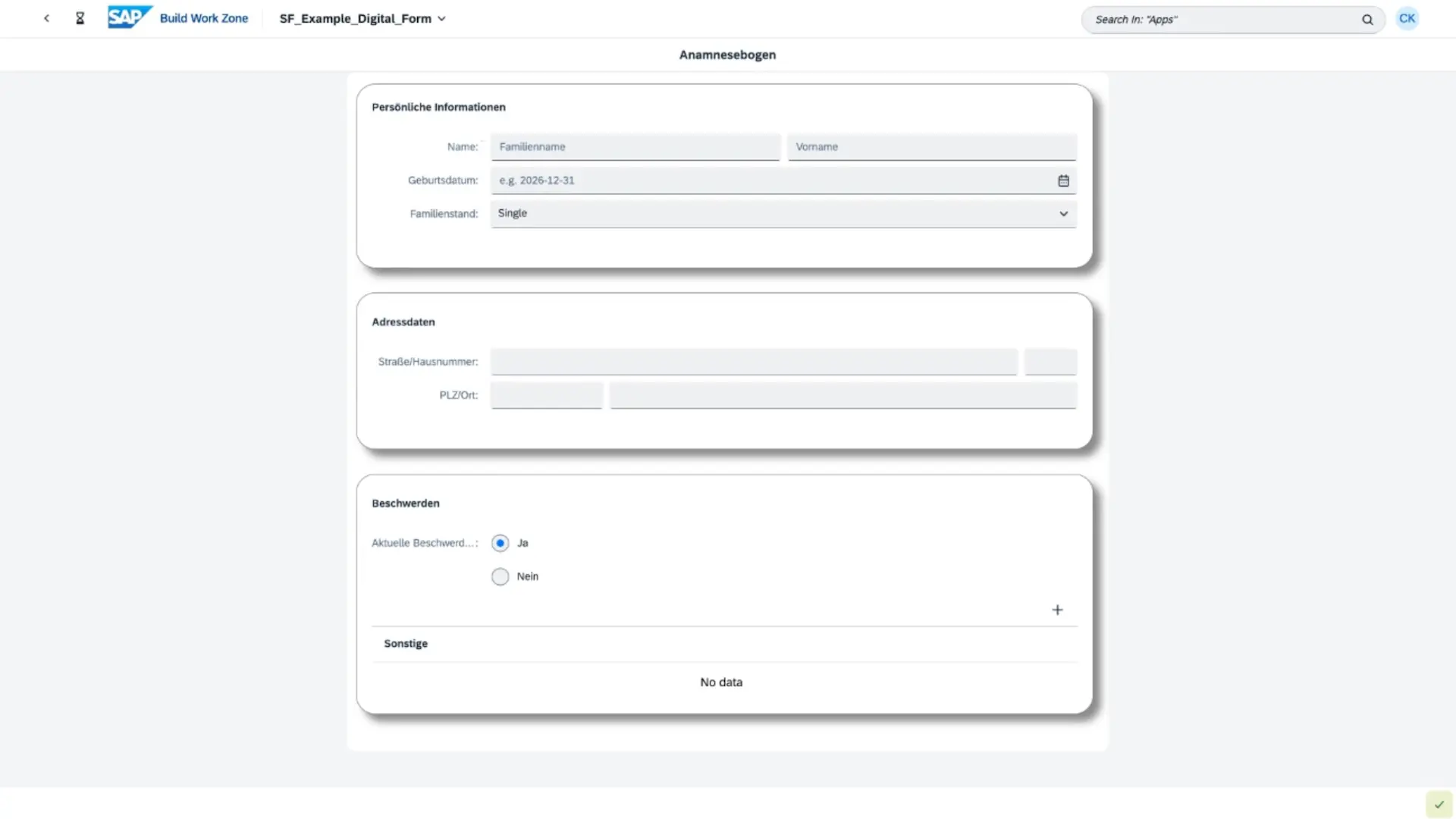This screenshot has height=819, width=1456.
Task: Open the SF_Example_Digital_Form menu
Action: tap(362, 18)
